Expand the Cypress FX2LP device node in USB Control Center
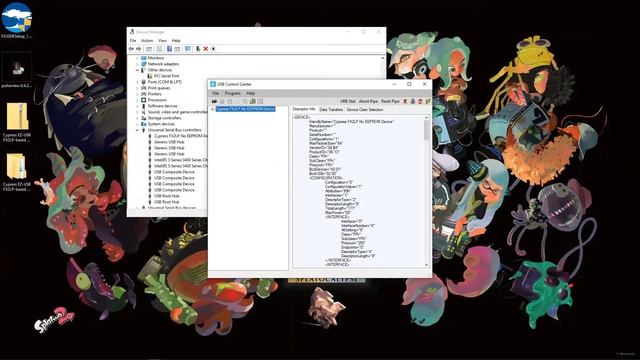Viewport: 640px width, 360px height. (x=212, y=109)
